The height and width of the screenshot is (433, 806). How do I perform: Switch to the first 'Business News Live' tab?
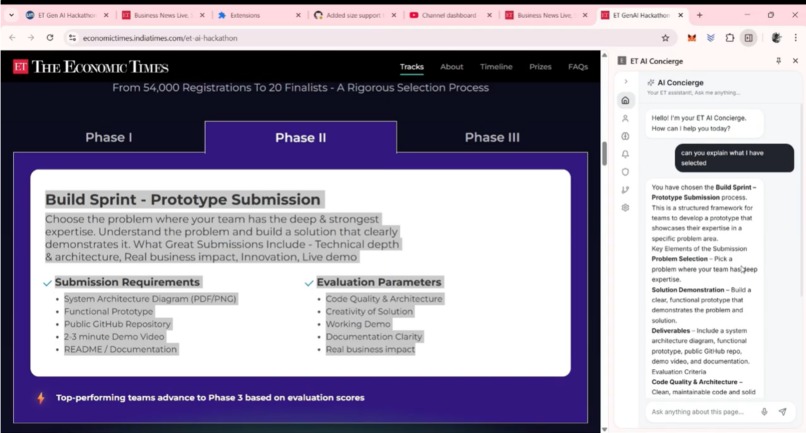pyautogui.click(x=163, y=15)
